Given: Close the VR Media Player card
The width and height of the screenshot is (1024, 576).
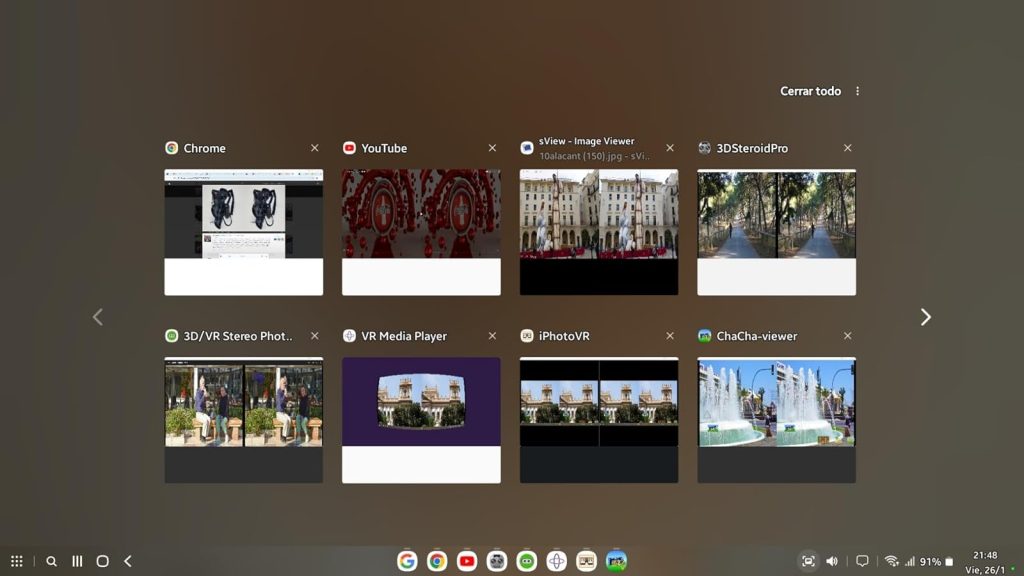Looking at the screenshot, I should pyautogui.click(x=492, y=336).
